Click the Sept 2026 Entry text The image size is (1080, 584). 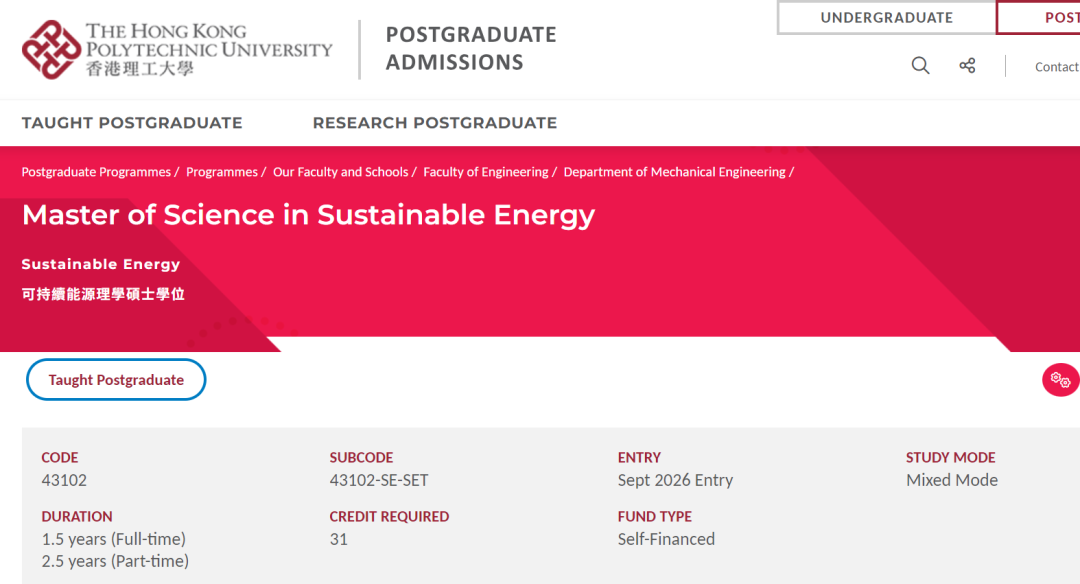coord(675,480)
